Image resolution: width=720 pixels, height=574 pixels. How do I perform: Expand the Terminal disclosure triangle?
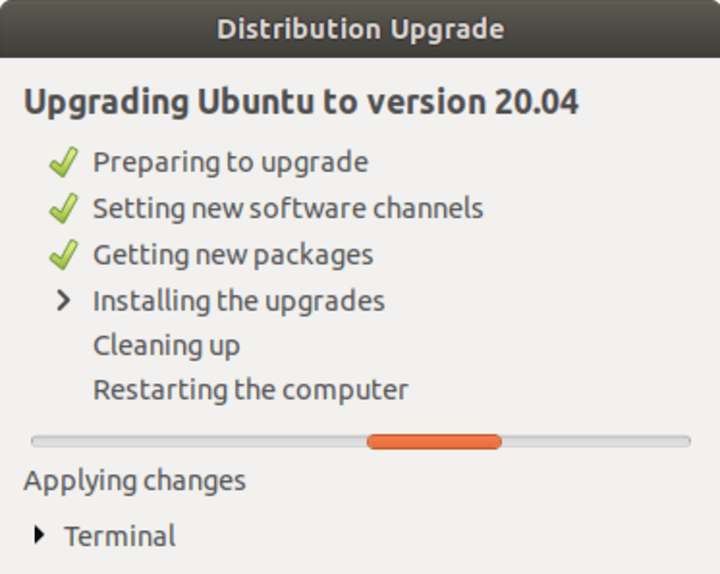point(39,535)
